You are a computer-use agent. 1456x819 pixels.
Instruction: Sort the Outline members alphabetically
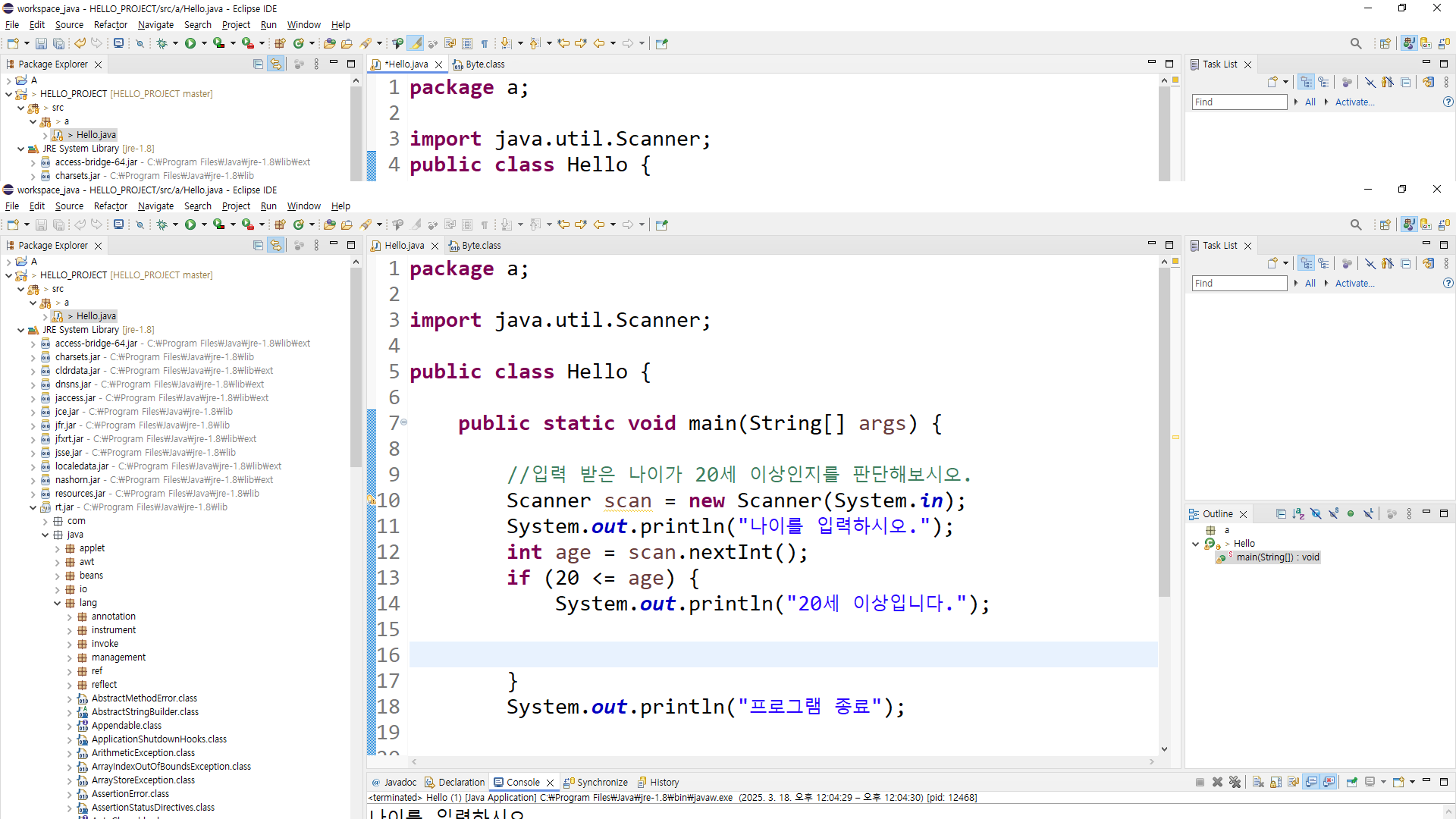(x=1298, y=513)
